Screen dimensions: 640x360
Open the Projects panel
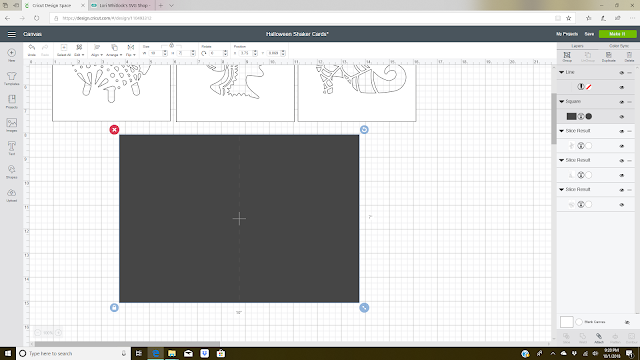pos(11,100)
